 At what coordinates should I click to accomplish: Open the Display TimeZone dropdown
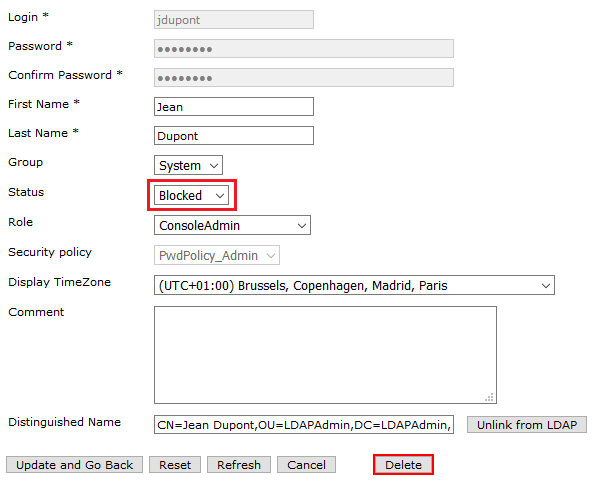(x=354, y=285)
